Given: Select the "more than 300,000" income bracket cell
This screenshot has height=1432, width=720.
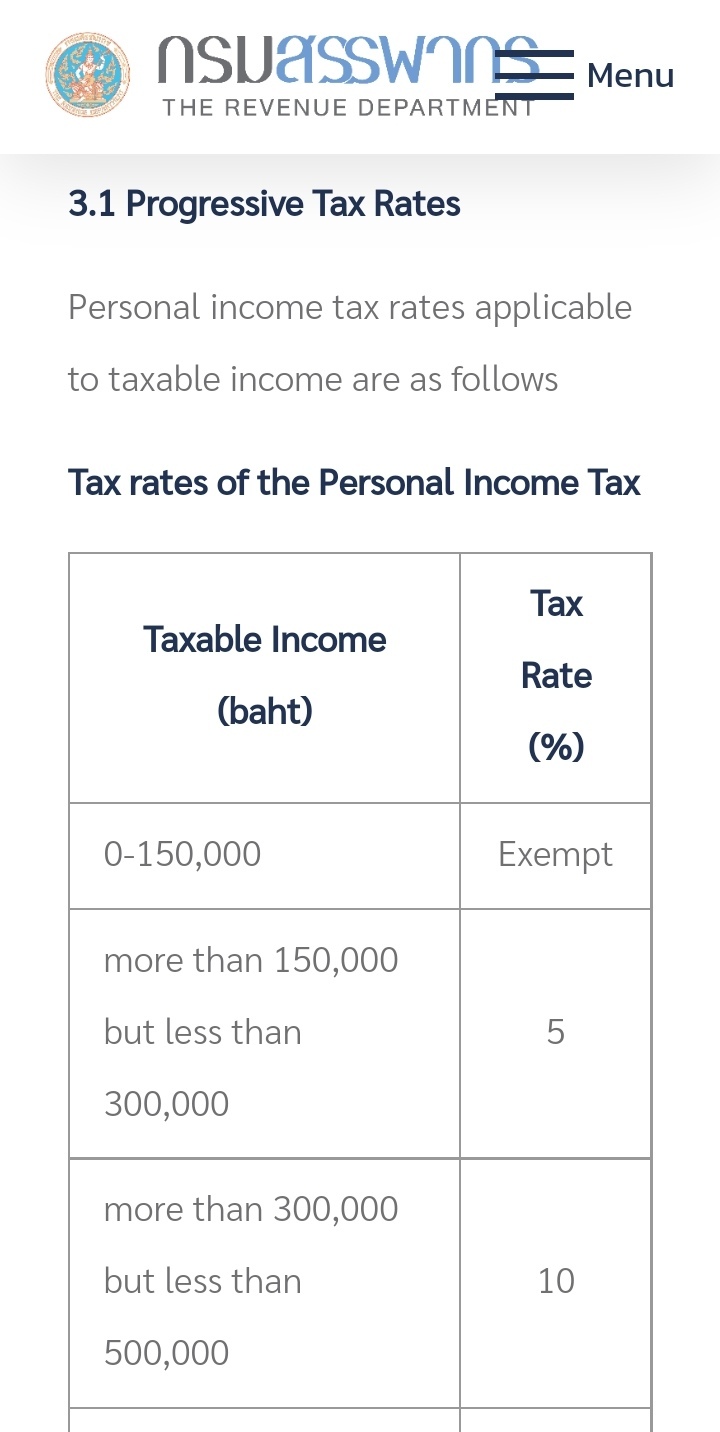Looking at the screenshot, I should tap(251, 1210).
